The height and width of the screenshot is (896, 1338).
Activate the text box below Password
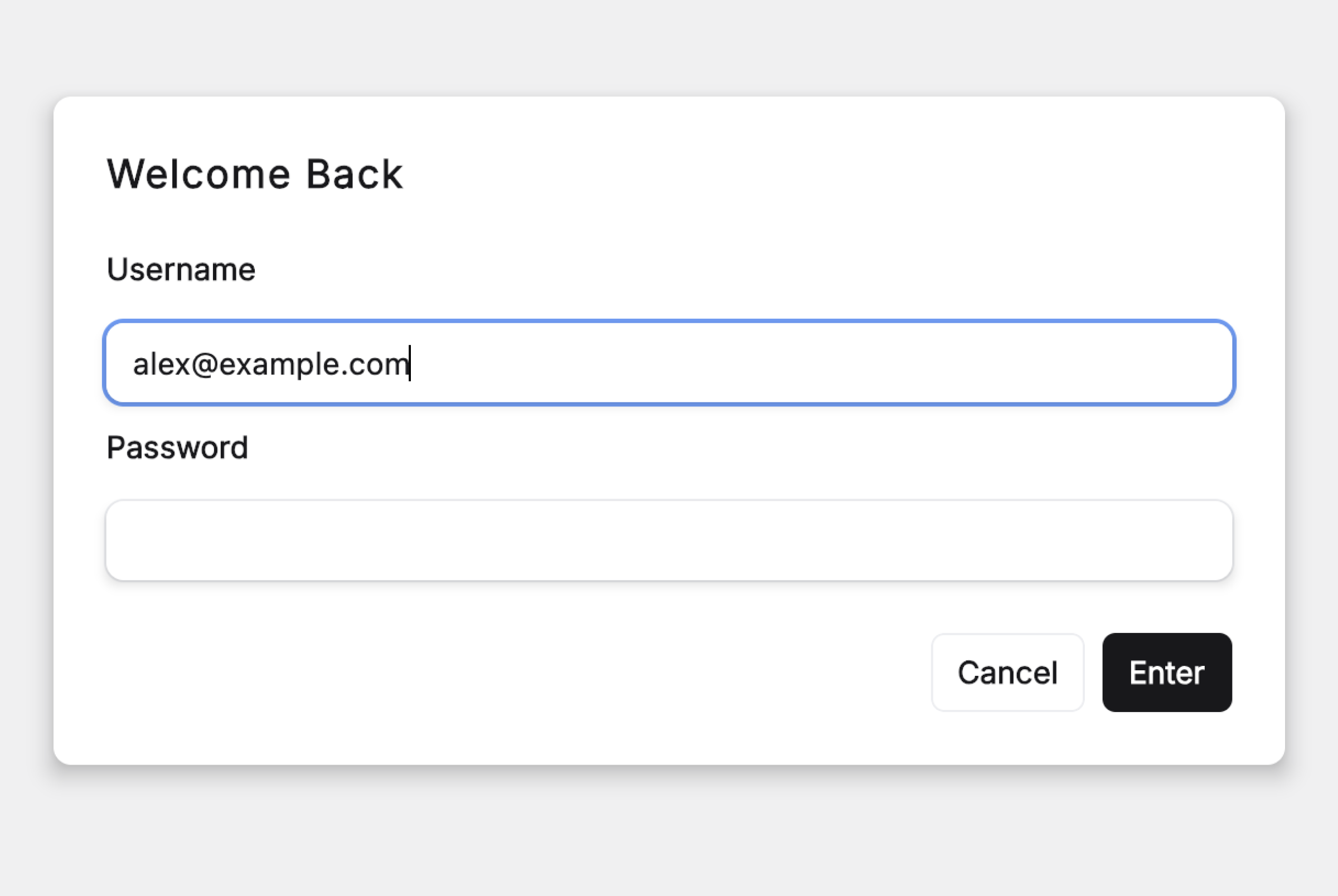click(668, 540)
